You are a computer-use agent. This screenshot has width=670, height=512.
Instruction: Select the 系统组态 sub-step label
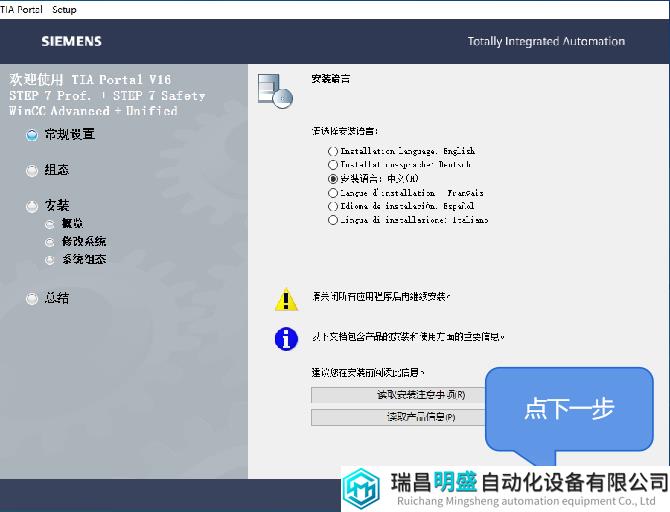point(84,259)
